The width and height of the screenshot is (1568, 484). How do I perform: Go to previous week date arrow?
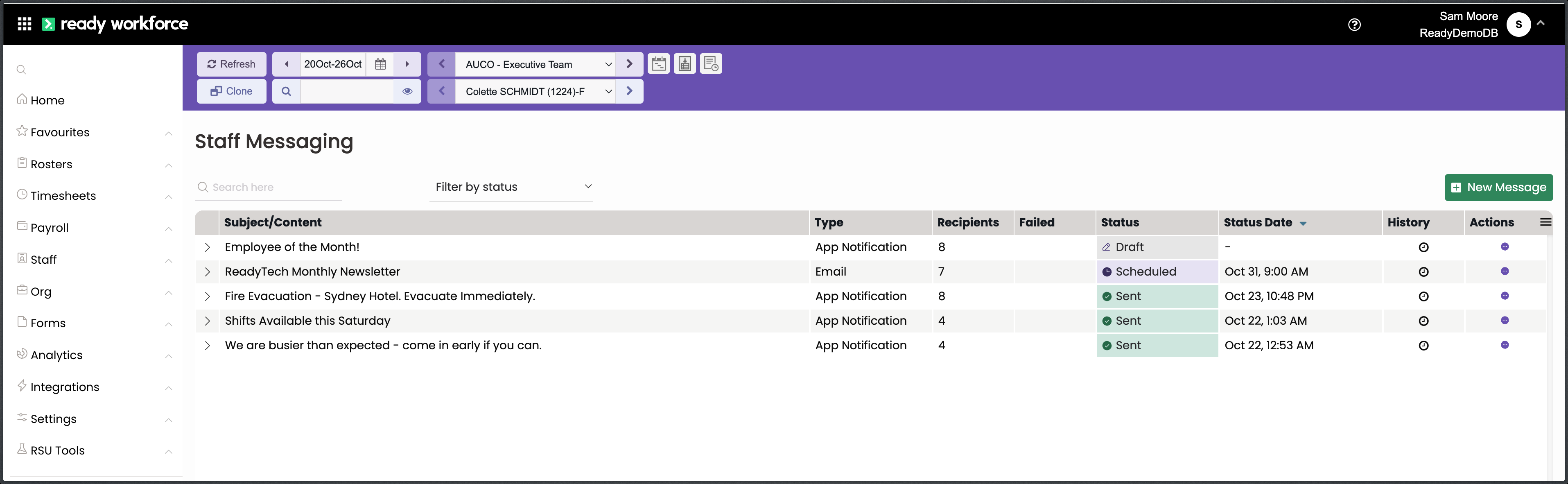286,64
